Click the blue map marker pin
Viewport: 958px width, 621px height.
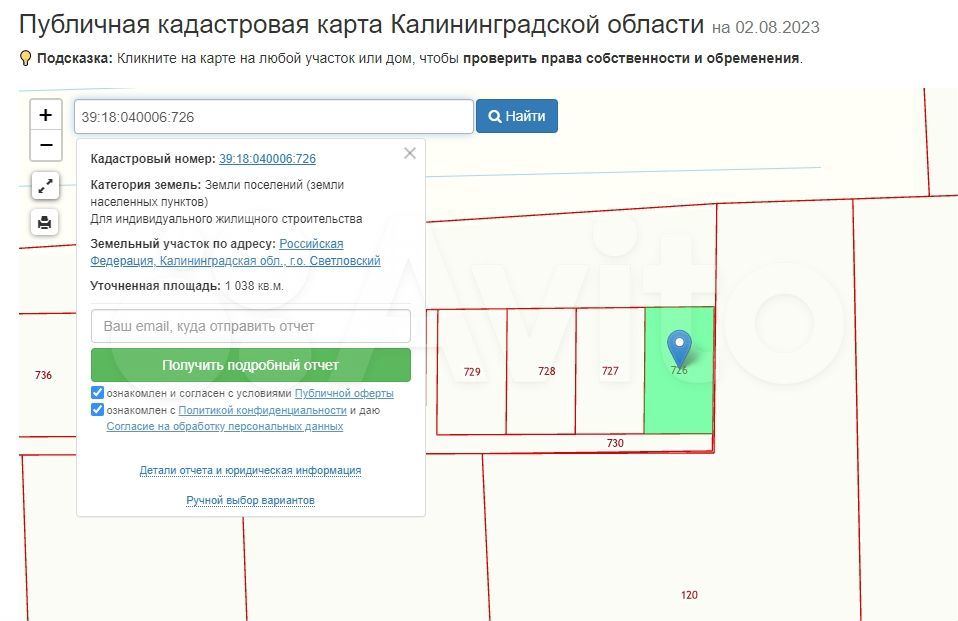[x=680, y=347]
